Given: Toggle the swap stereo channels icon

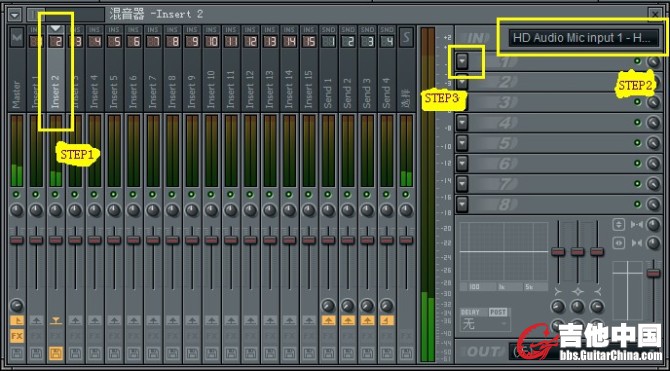Looking at the screenshot, I should [x=619, y=243].
